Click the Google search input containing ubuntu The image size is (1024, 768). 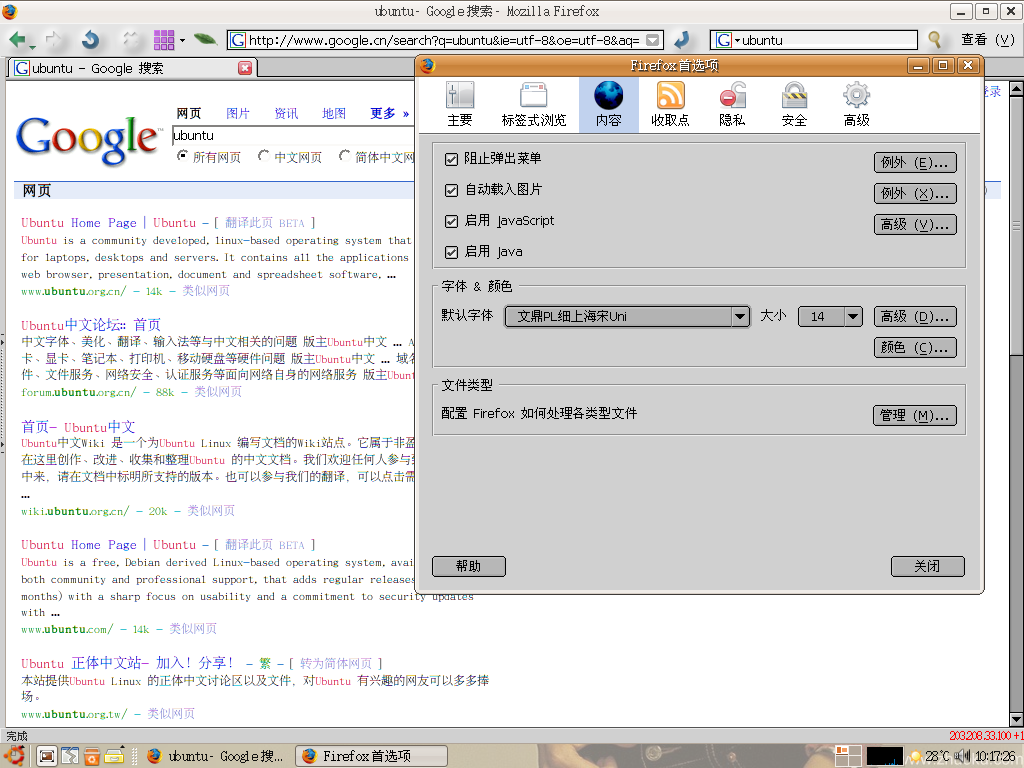293,135
